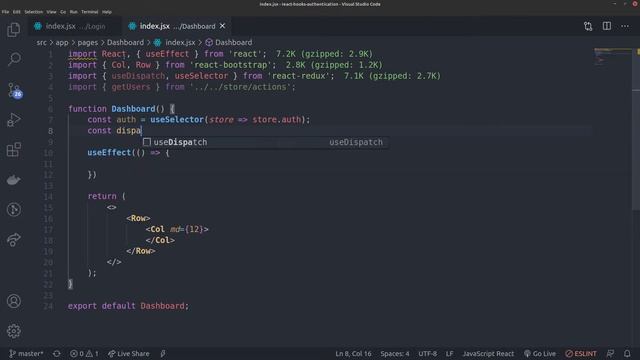Viewport: 640px width, 360px height.
Task: Open the Explorer view in activity bar
Action: tap(13, 30)
